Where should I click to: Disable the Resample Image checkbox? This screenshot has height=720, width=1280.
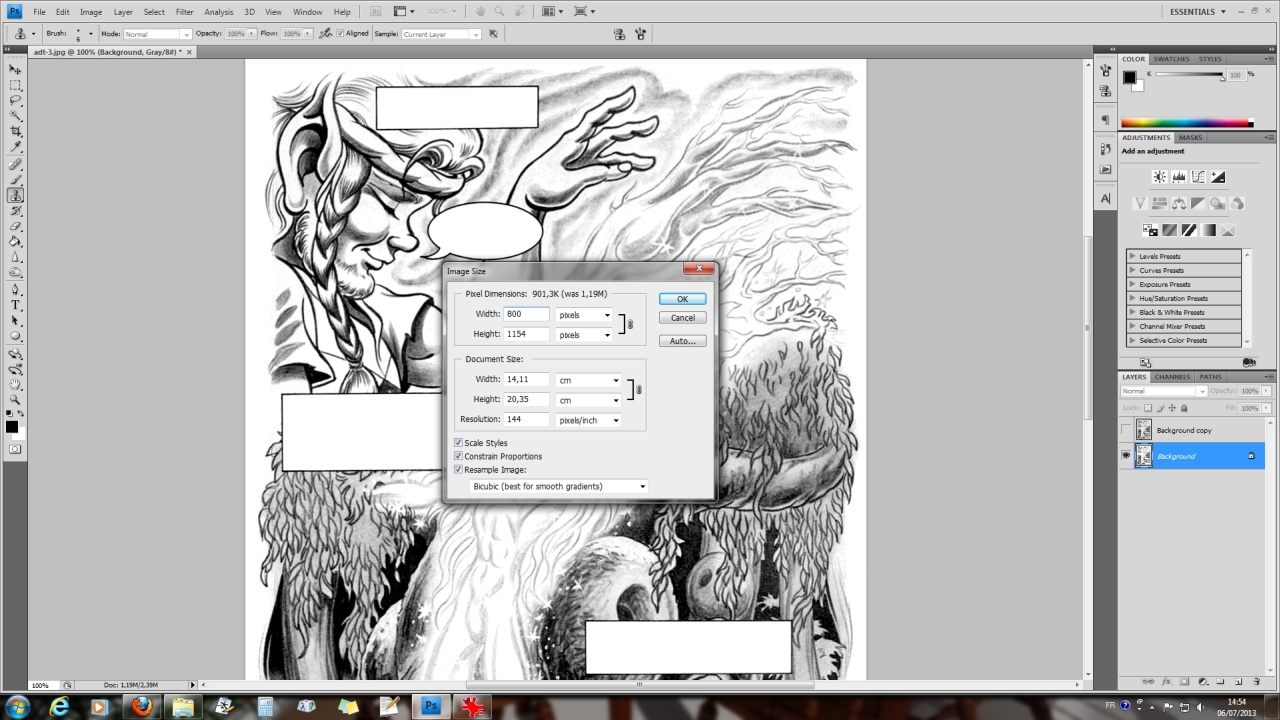click(x=459, y=469)
